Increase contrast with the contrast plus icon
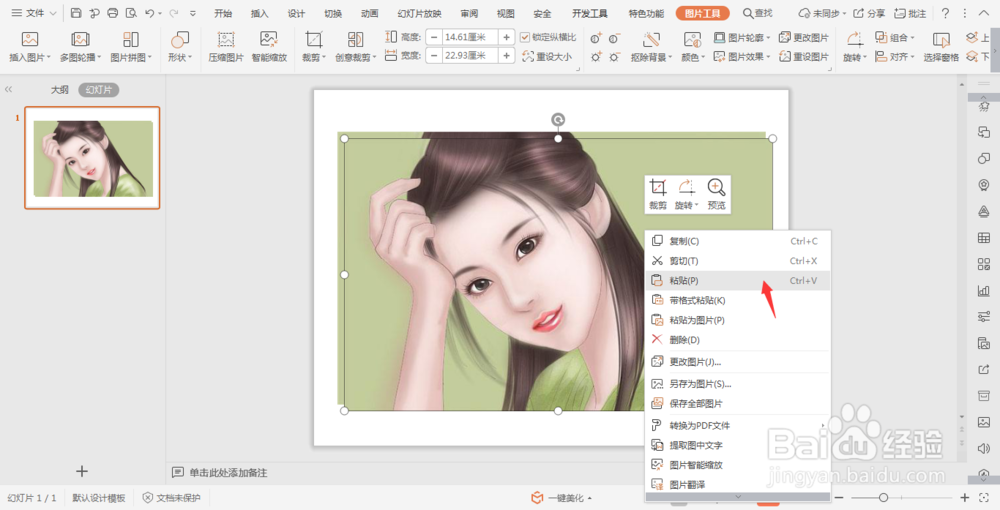Image resolution: width=1000 pixels, height=510 pixels. 596,39
